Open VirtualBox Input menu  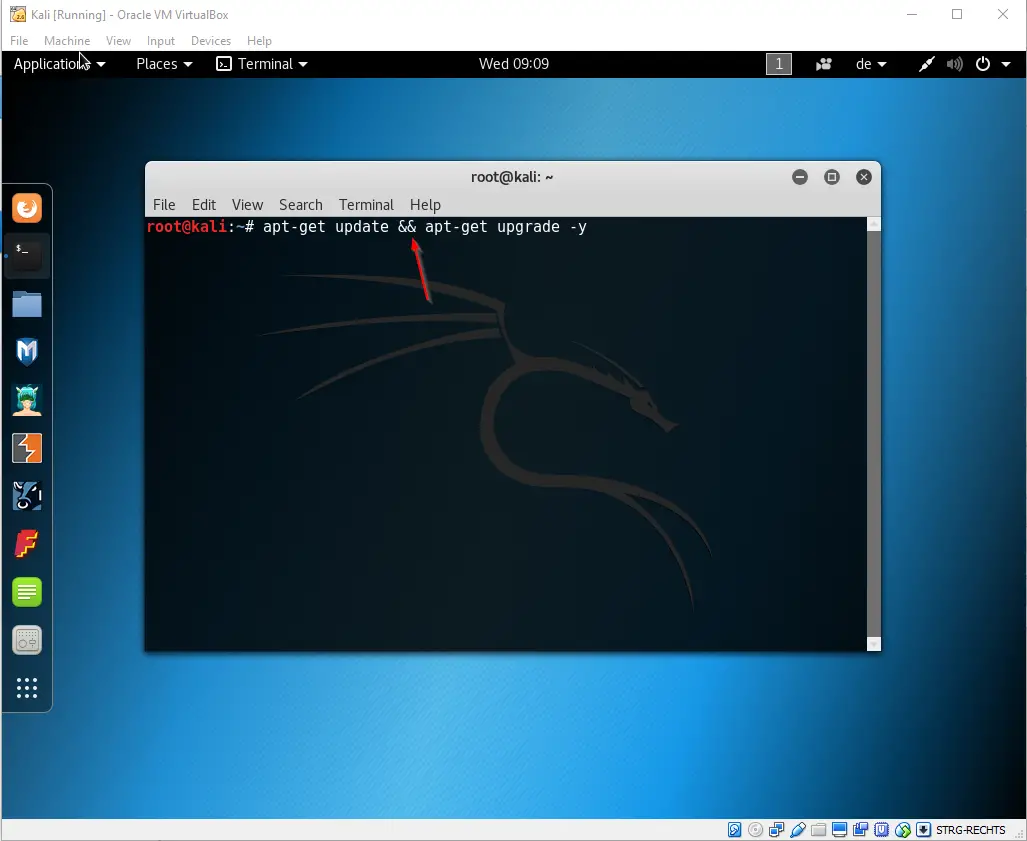160,41
